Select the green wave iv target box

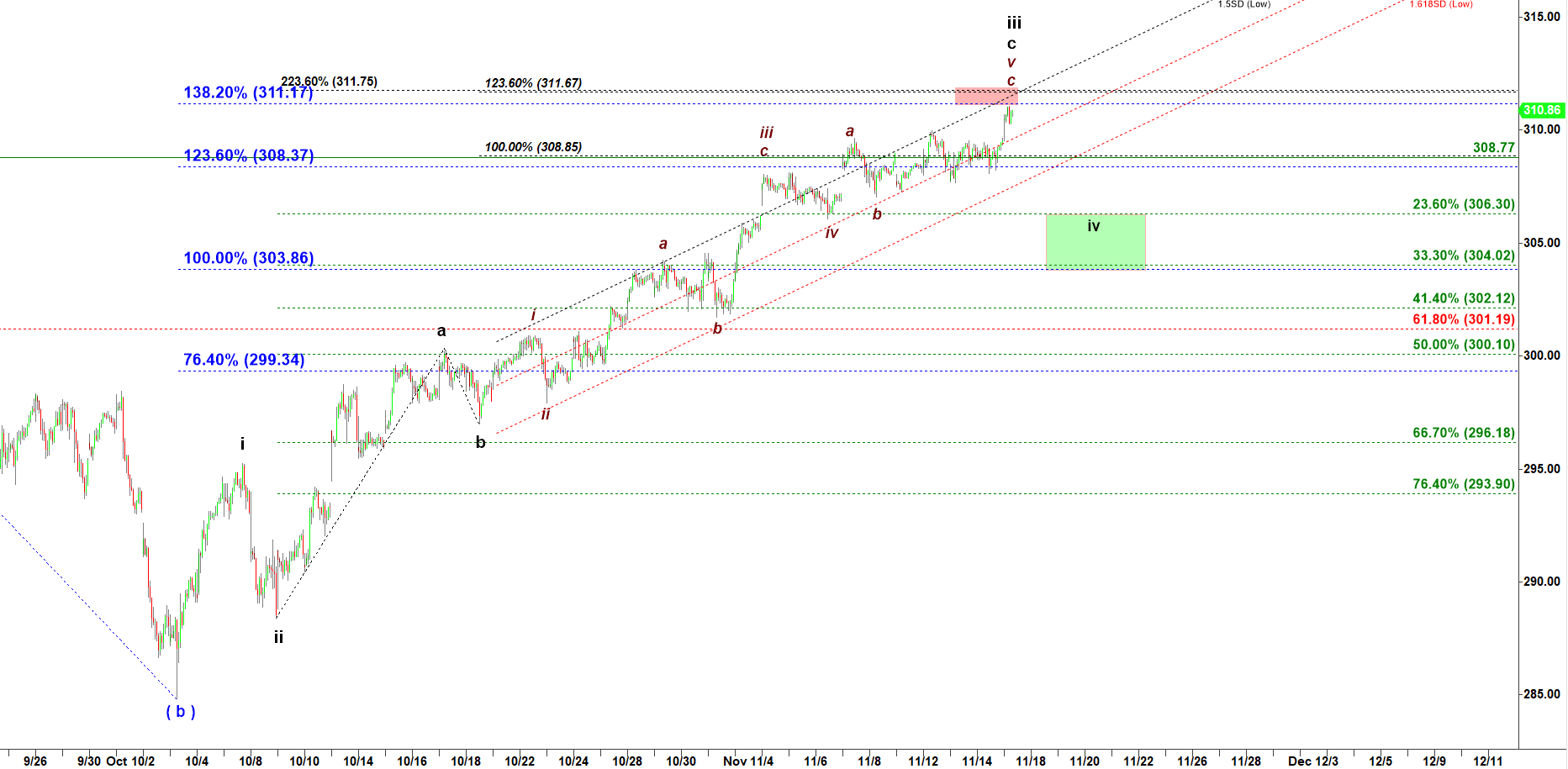tap(1095, 241)
